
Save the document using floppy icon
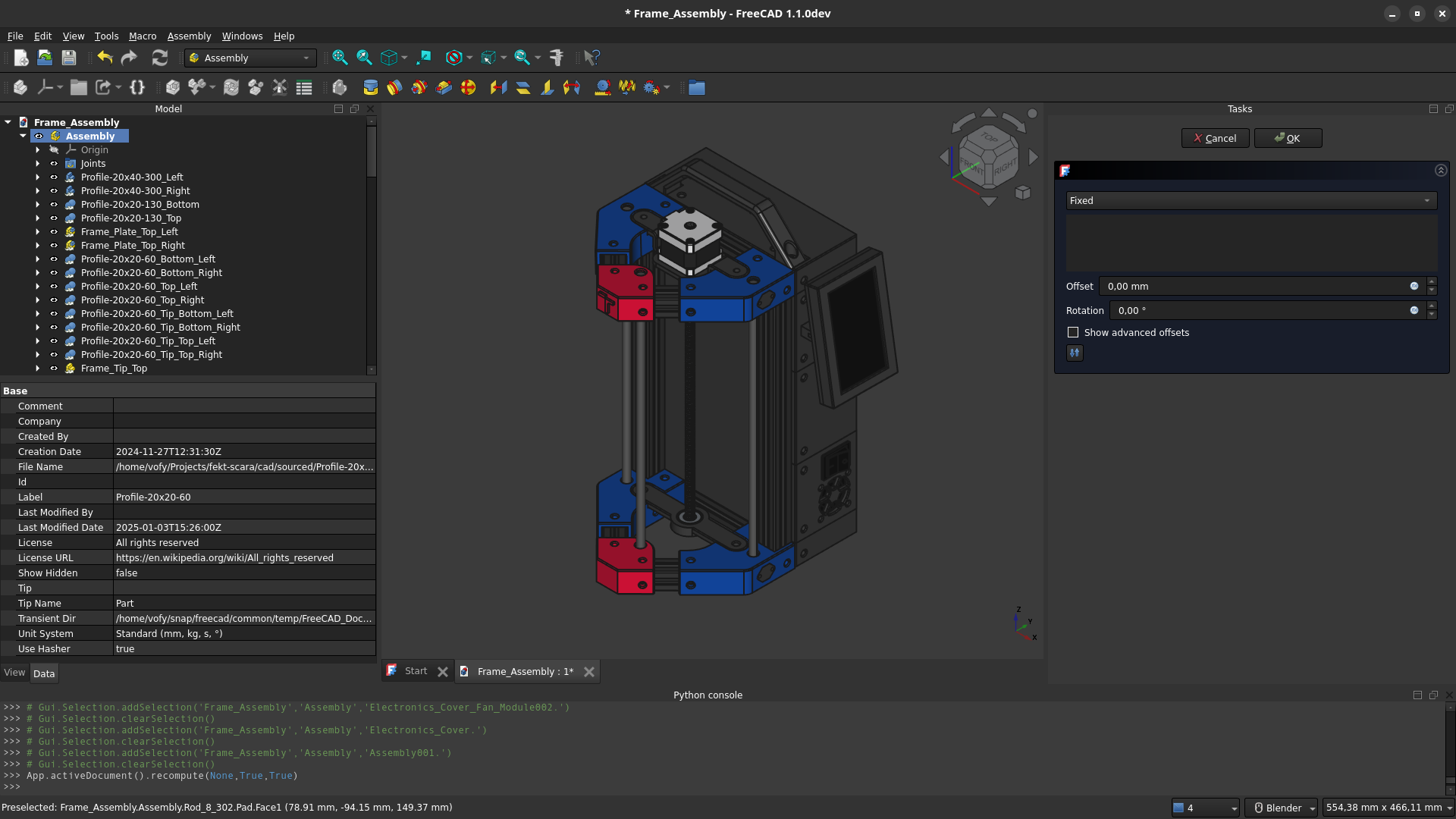[69, 58]
